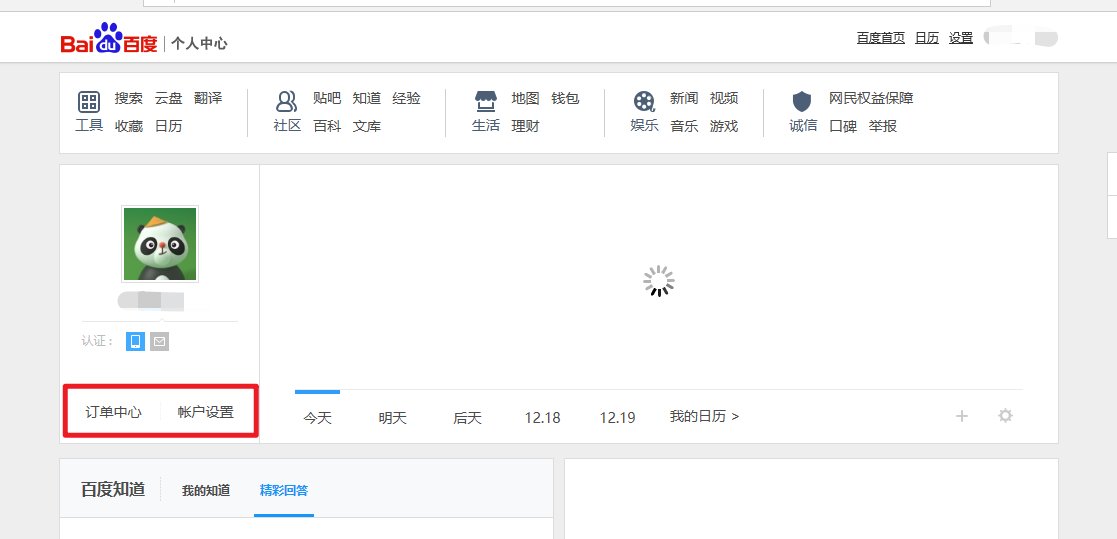This screenshot has width=1117, height=539.
Task: Open 音乐 link
Action: click(684, 126)
